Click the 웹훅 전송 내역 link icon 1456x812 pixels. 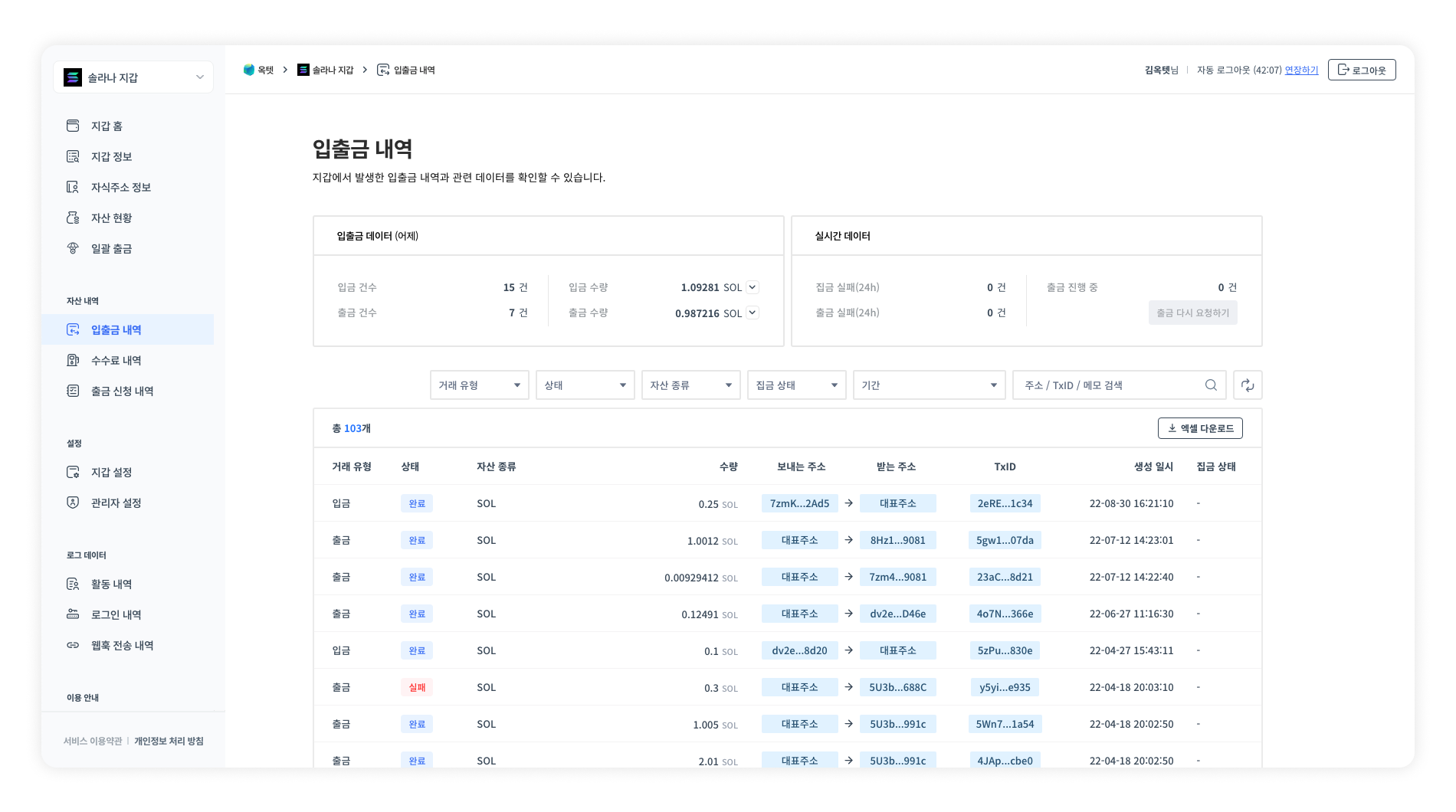pyautogui.click(x=73, y=645)
